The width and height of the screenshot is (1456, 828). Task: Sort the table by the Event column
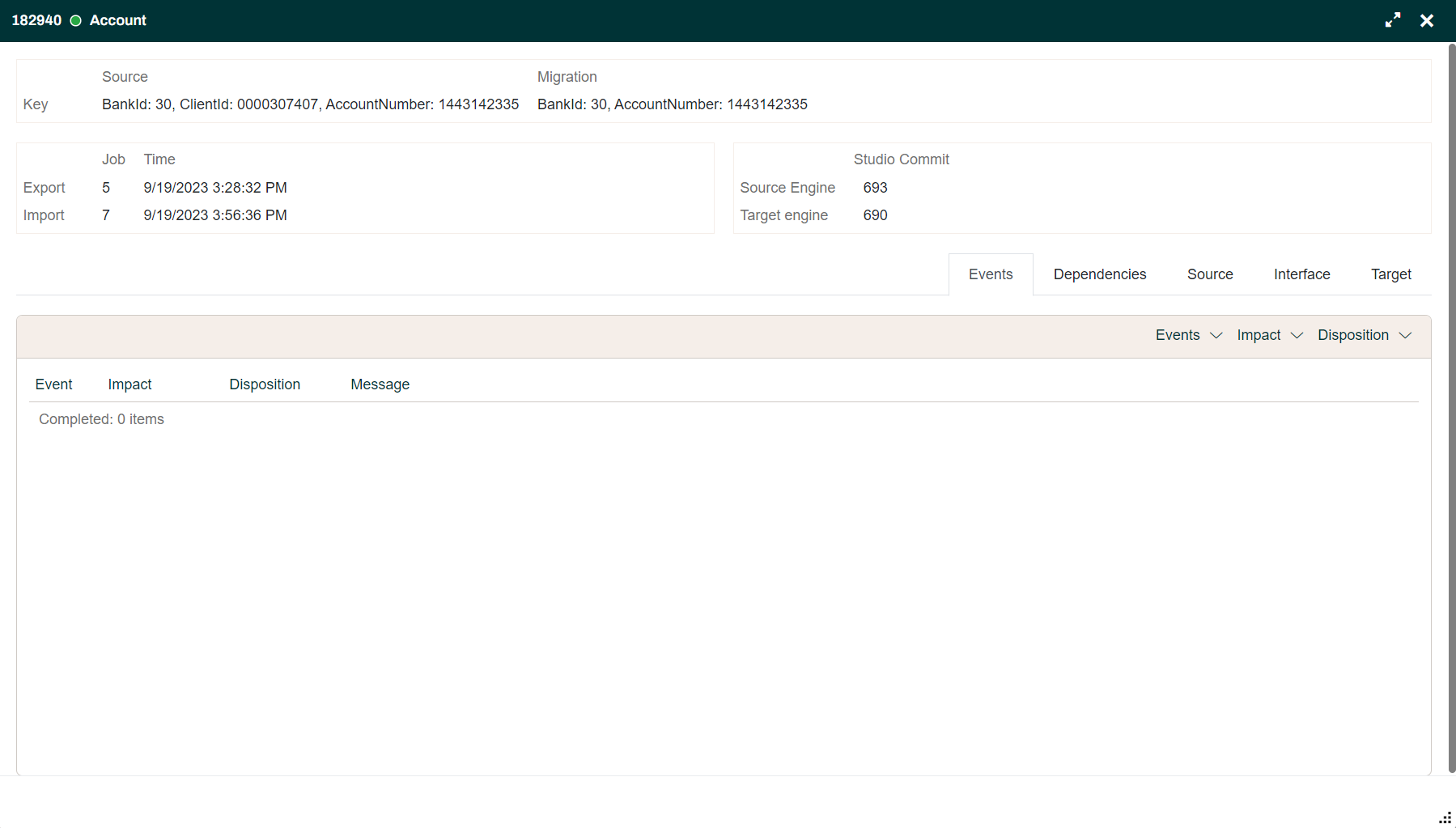click(x=53, y=384)
